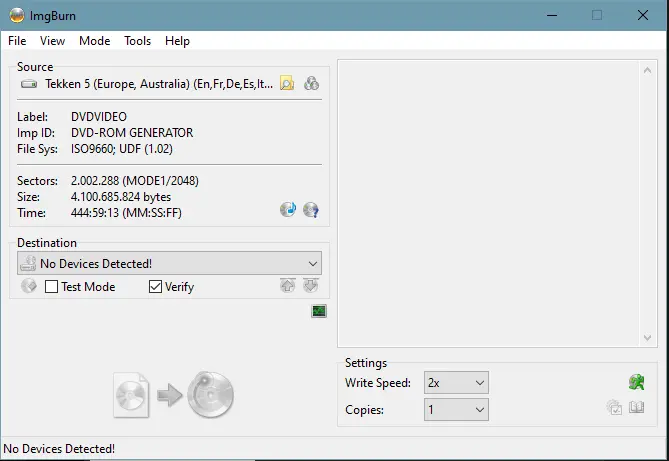This screenshot has width=669, height=461.
Task: Click the ImgBurn app icon in title bar
Action: pyautogui.click(x=17, y=15)
